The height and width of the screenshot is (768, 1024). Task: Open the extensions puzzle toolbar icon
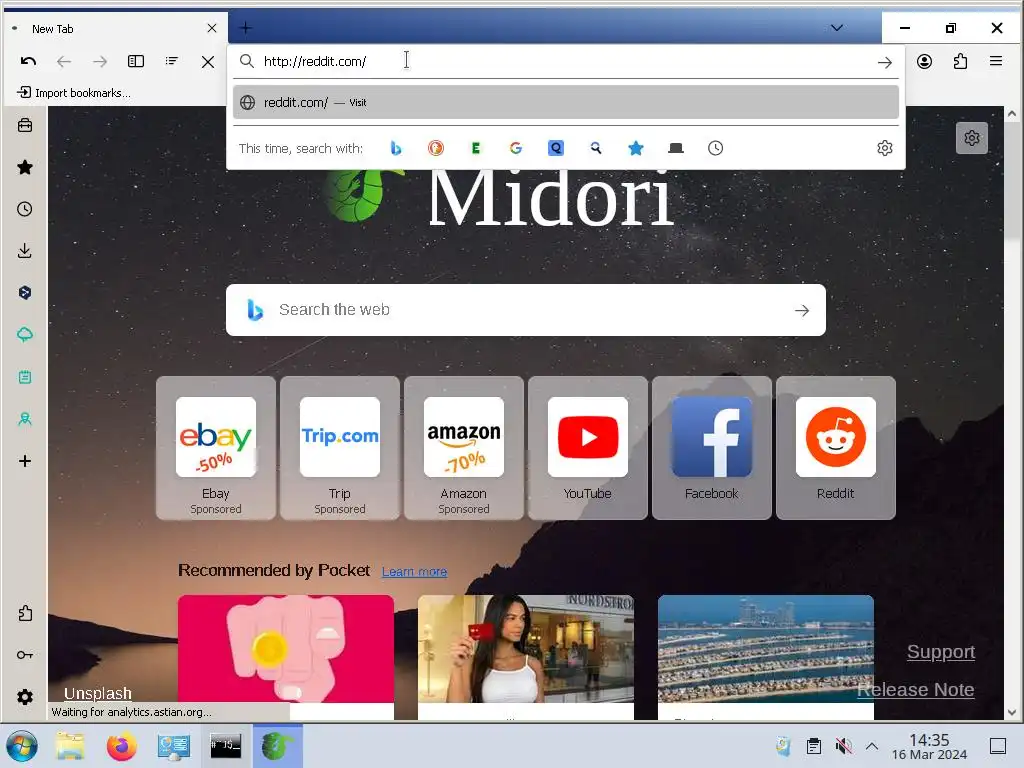pyautogui.click(x=960, y=61)
